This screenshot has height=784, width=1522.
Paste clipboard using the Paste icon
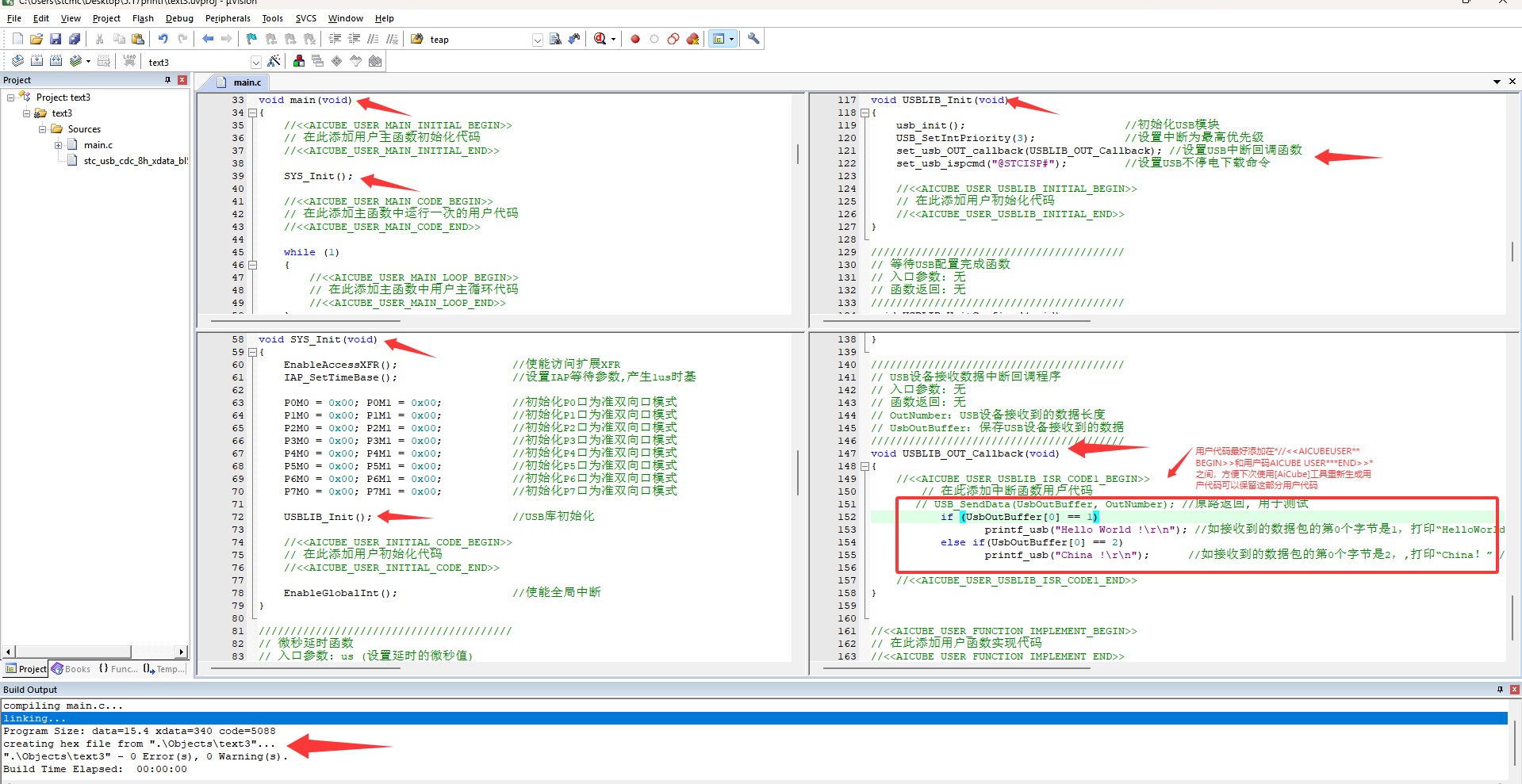pyautogui.click(x=138, y=39)
